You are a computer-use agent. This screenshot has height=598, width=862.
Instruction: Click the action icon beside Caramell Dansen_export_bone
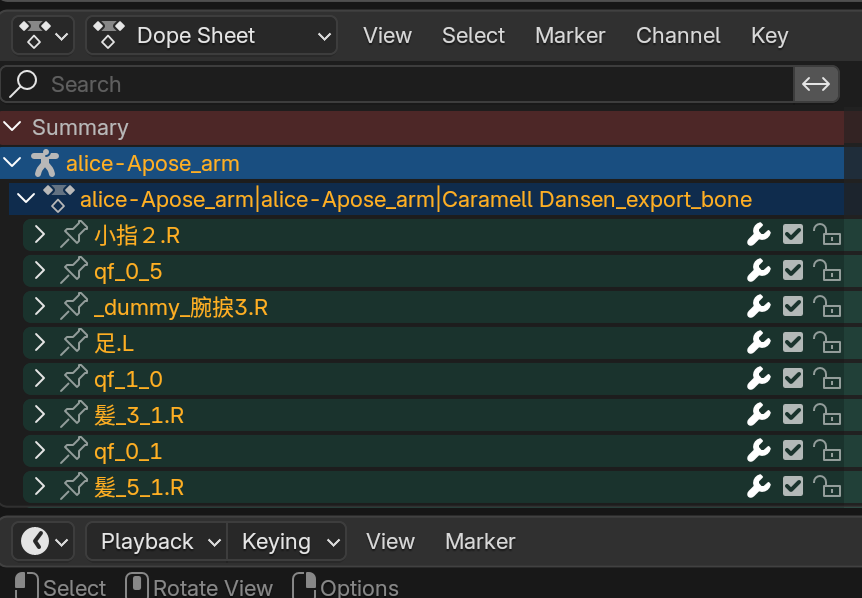pyautogui.click(x=59, y=199)
